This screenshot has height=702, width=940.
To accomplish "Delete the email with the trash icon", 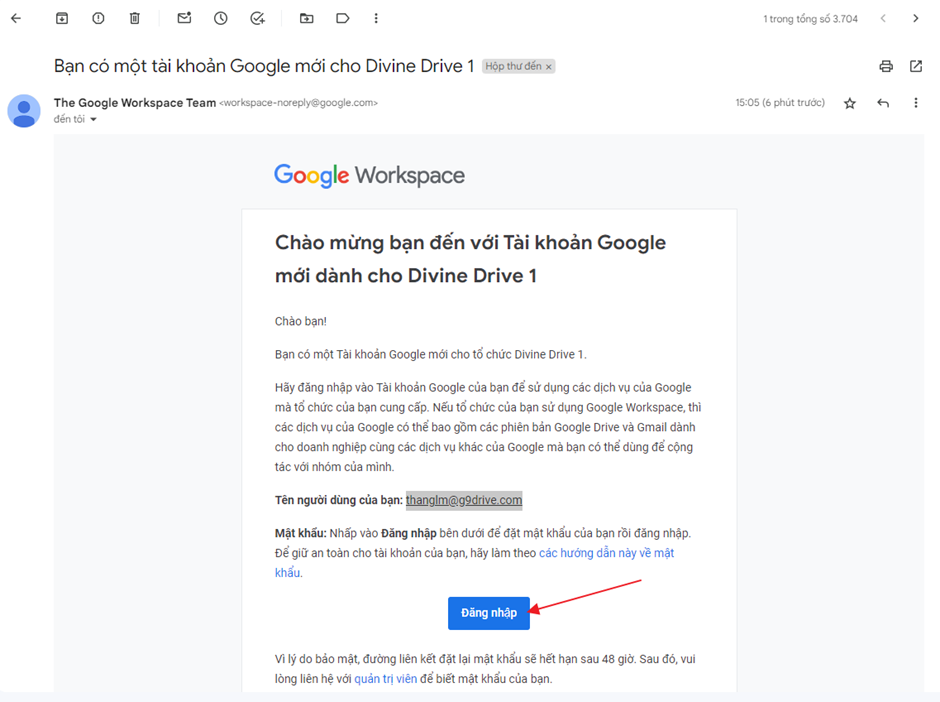I will 135,18.
